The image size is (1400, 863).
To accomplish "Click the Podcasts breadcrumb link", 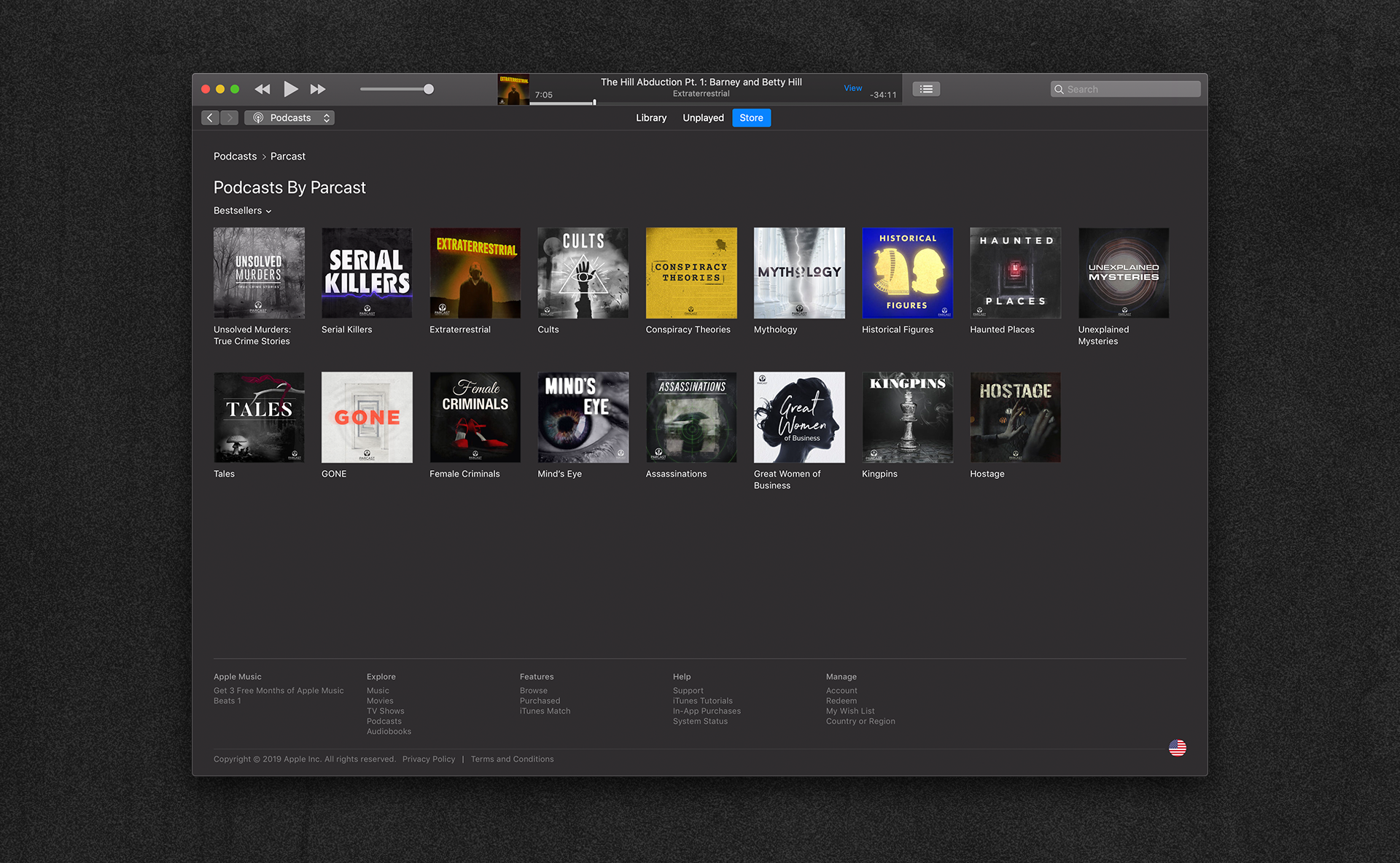I will [235, 156].
